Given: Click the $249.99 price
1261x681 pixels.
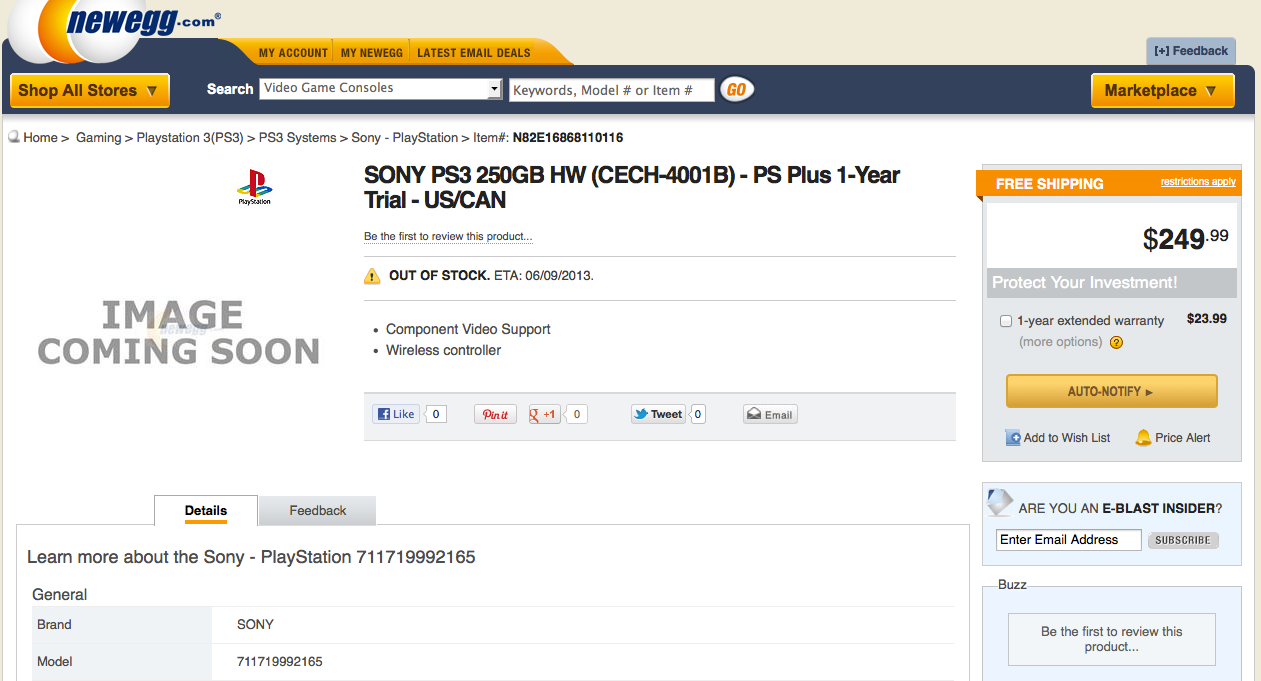Looking at the screenshot, I should pyautogui.click(x=1186, y=238).
